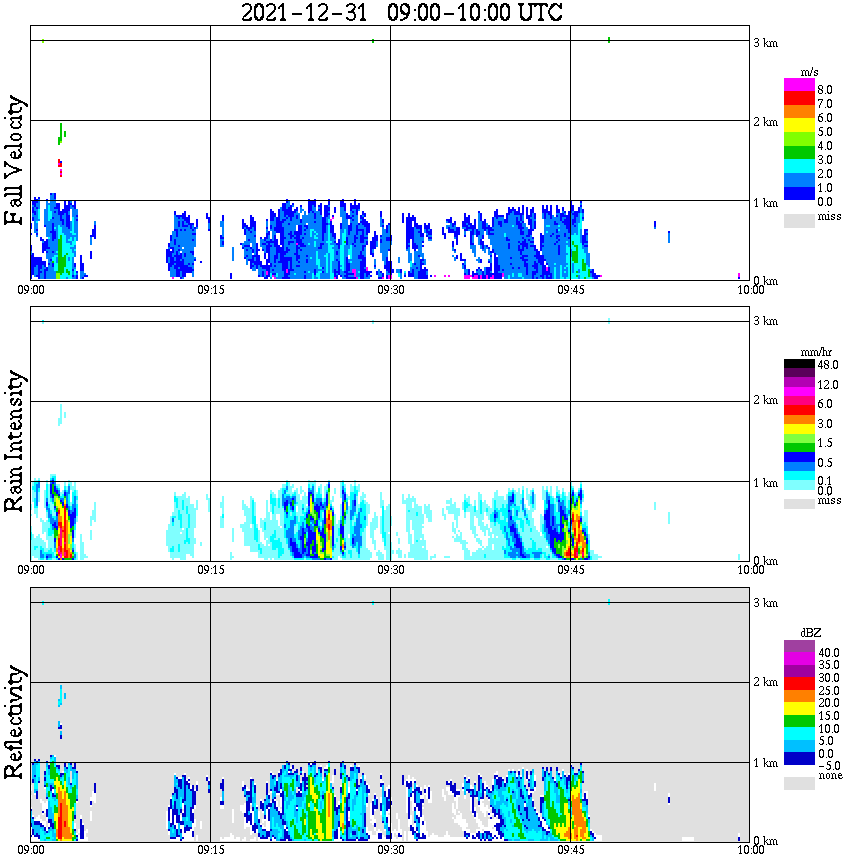Click the '09:45' tick under the Rain Intensity plot
Screen dimensions: 850x868
point(571,570)
